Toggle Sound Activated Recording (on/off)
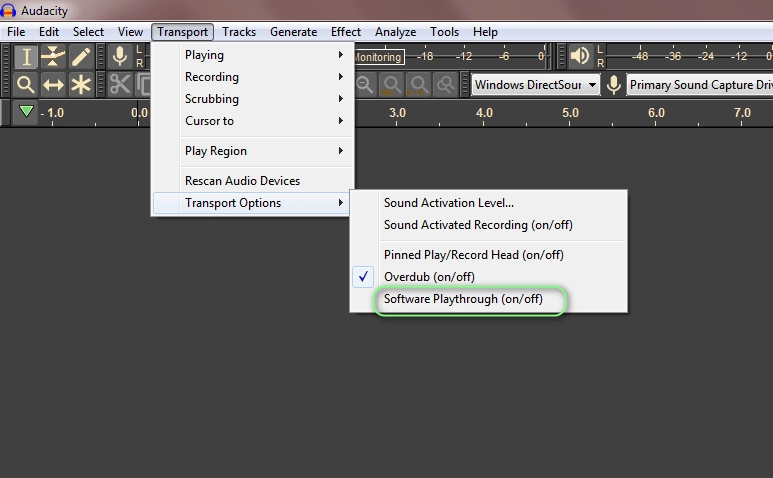Screen dimensions: 773x478 coord(478,225)
